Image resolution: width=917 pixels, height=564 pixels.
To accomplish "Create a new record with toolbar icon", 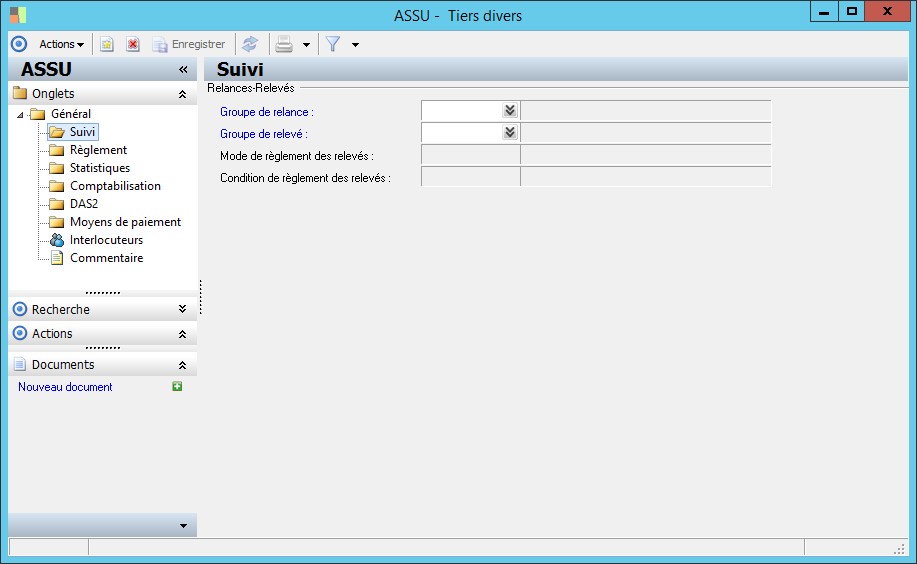I will [x=106, y=44].
